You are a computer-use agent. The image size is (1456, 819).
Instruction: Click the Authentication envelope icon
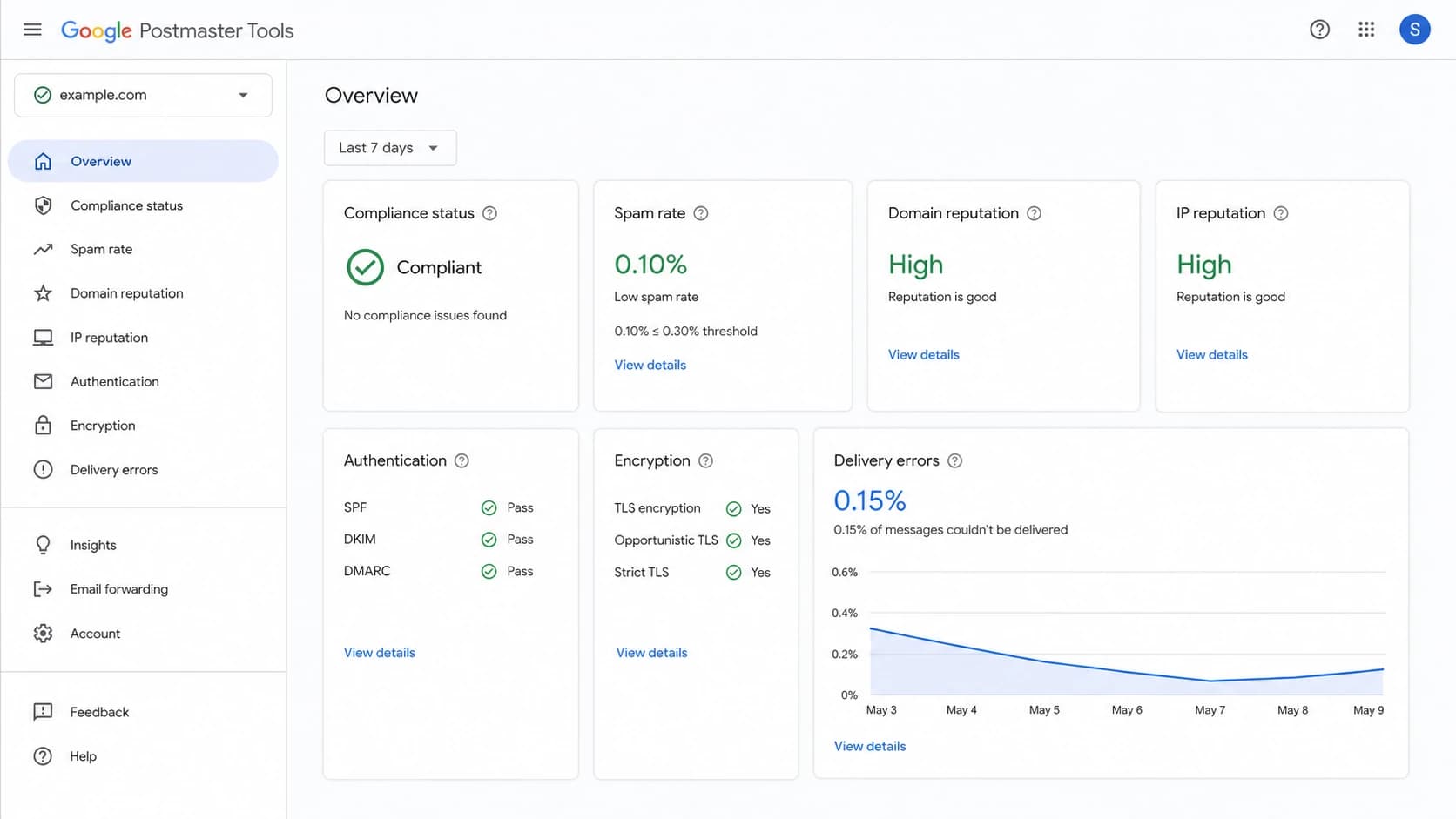click(43, 381)
